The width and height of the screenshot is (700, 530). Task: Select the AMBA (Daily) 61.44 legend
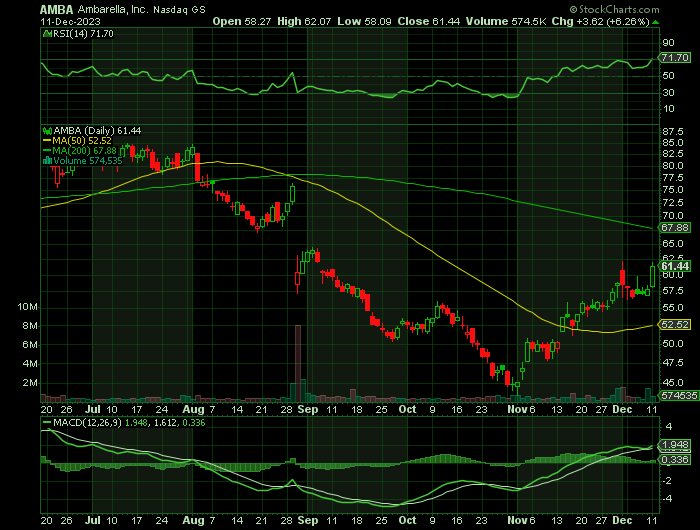coord(97,131)
